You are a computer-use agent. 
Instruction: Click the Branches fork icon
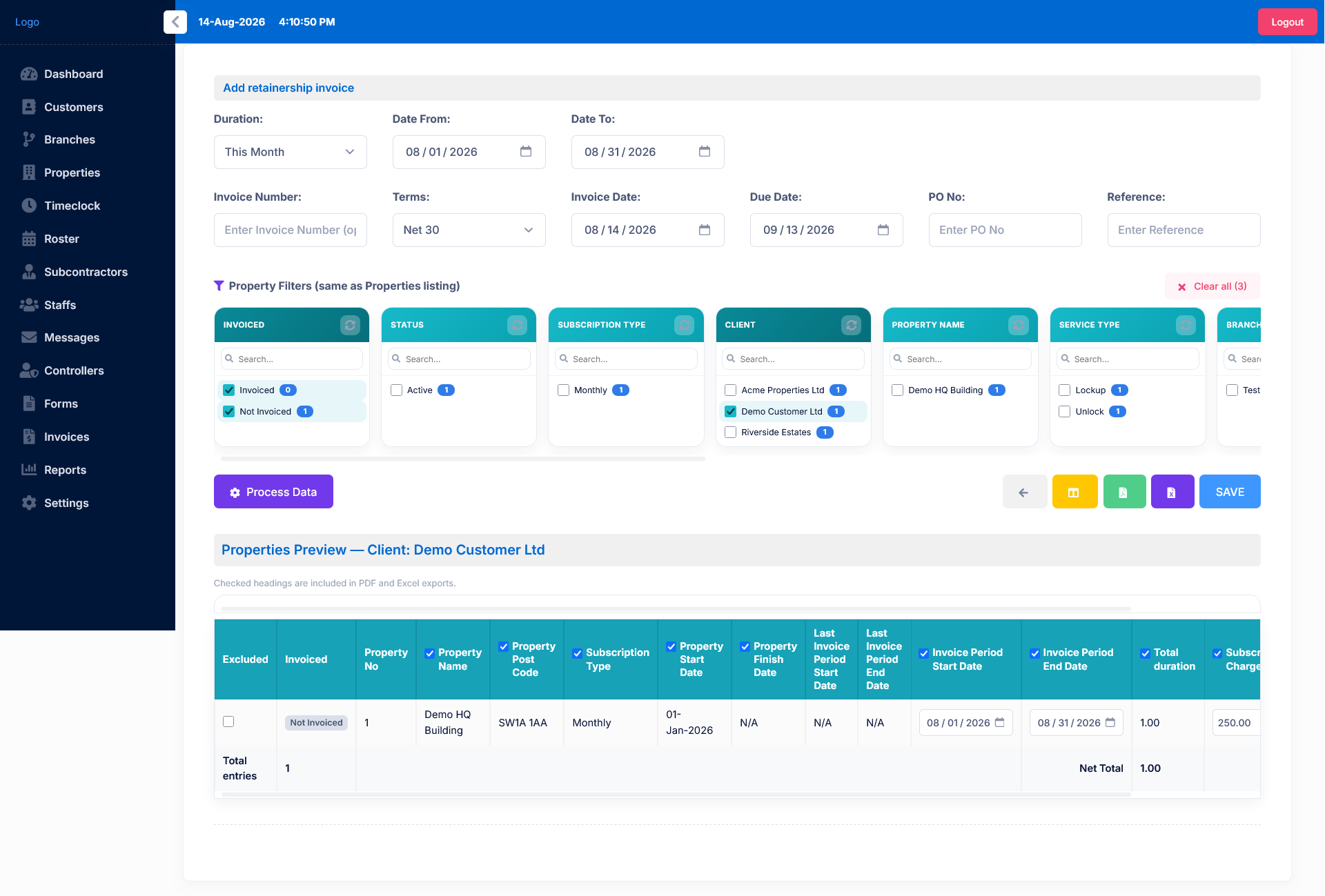click(x=29, y=139)
